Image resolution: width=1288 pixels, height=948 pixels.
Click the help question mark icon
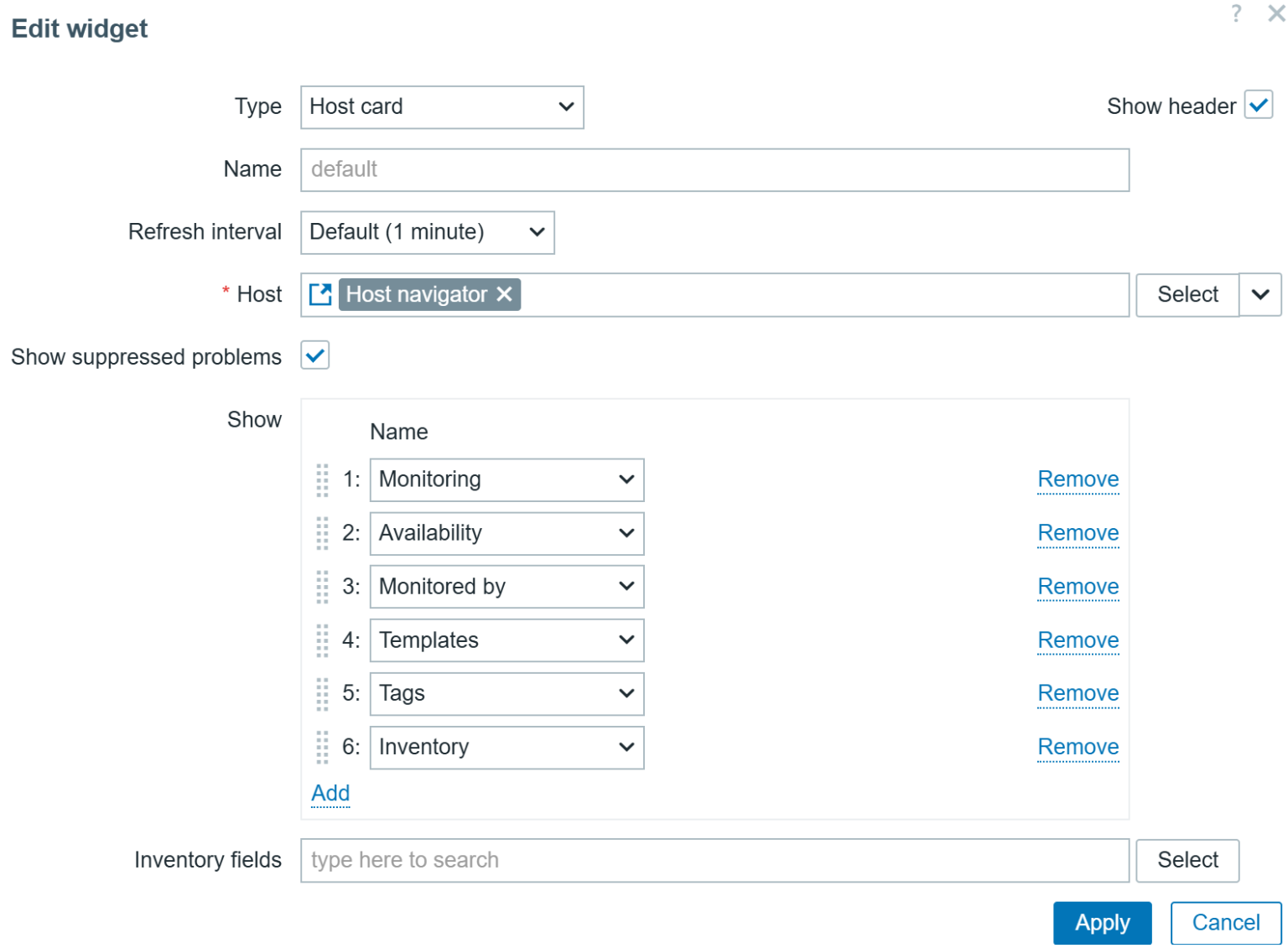(x=1236, y=13)
